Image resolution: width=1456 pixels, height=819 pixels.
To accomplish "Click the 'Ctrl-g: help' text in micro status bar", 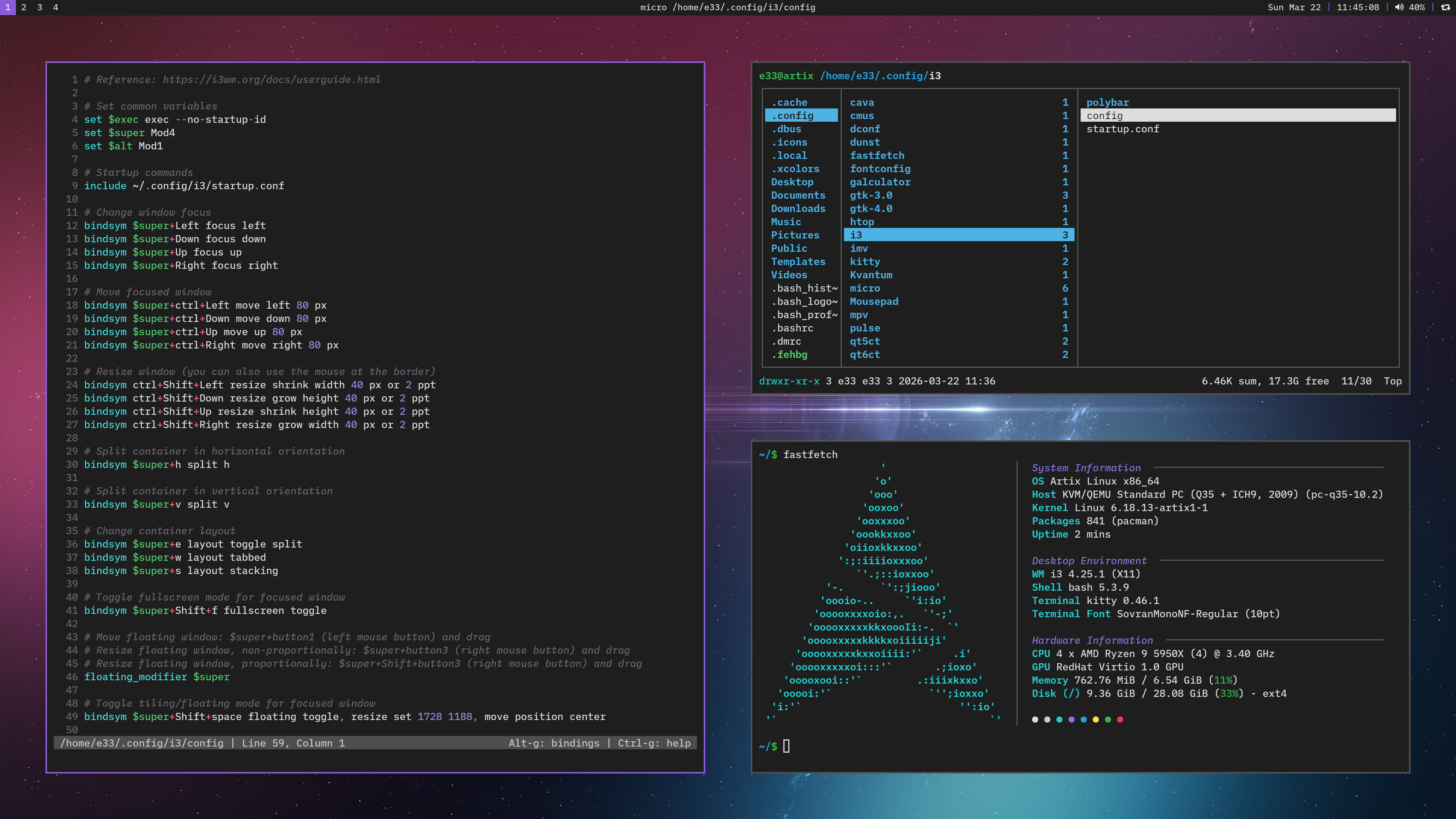I will 654,743.
